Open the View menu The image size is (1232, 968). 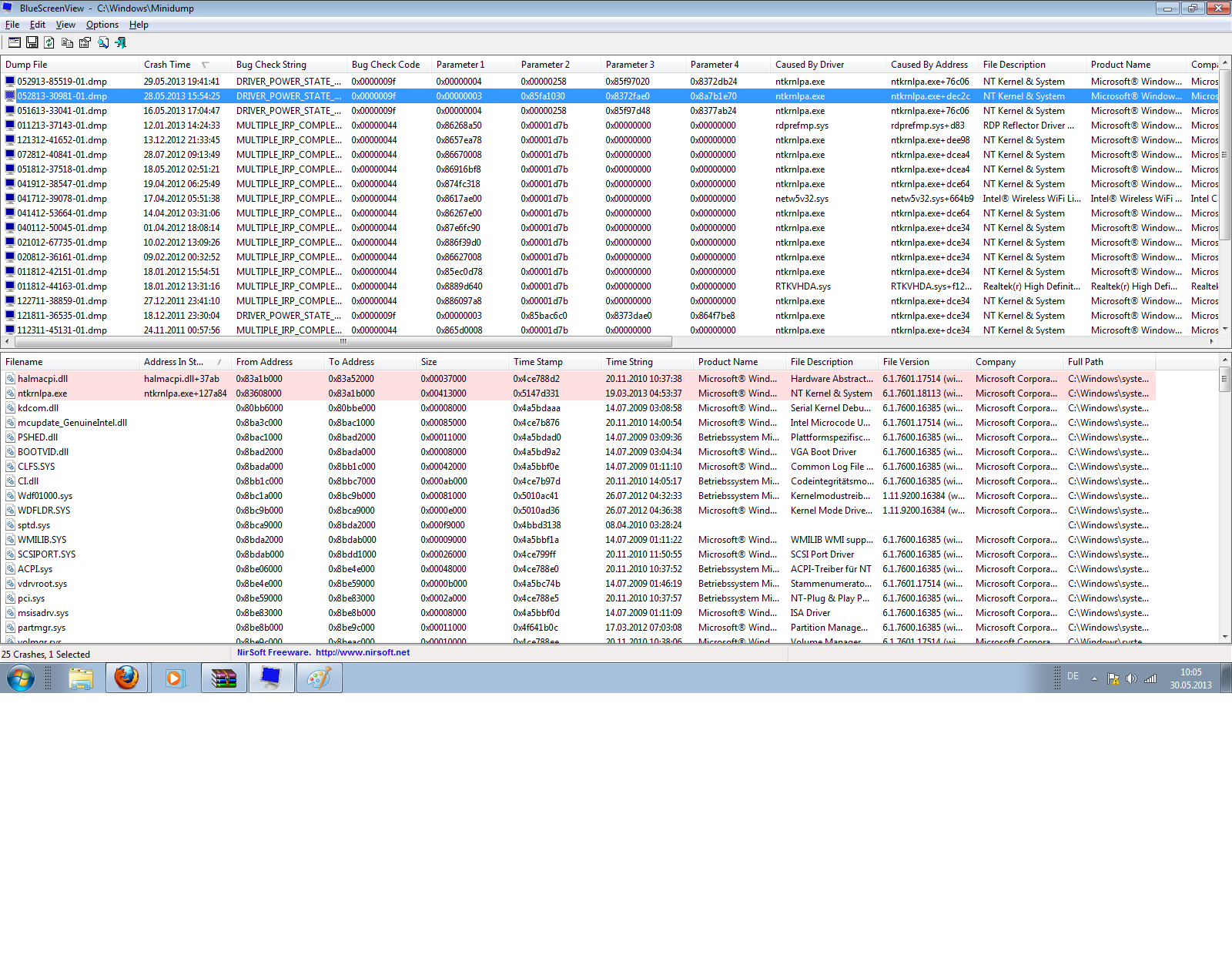[x=65, y=25]
